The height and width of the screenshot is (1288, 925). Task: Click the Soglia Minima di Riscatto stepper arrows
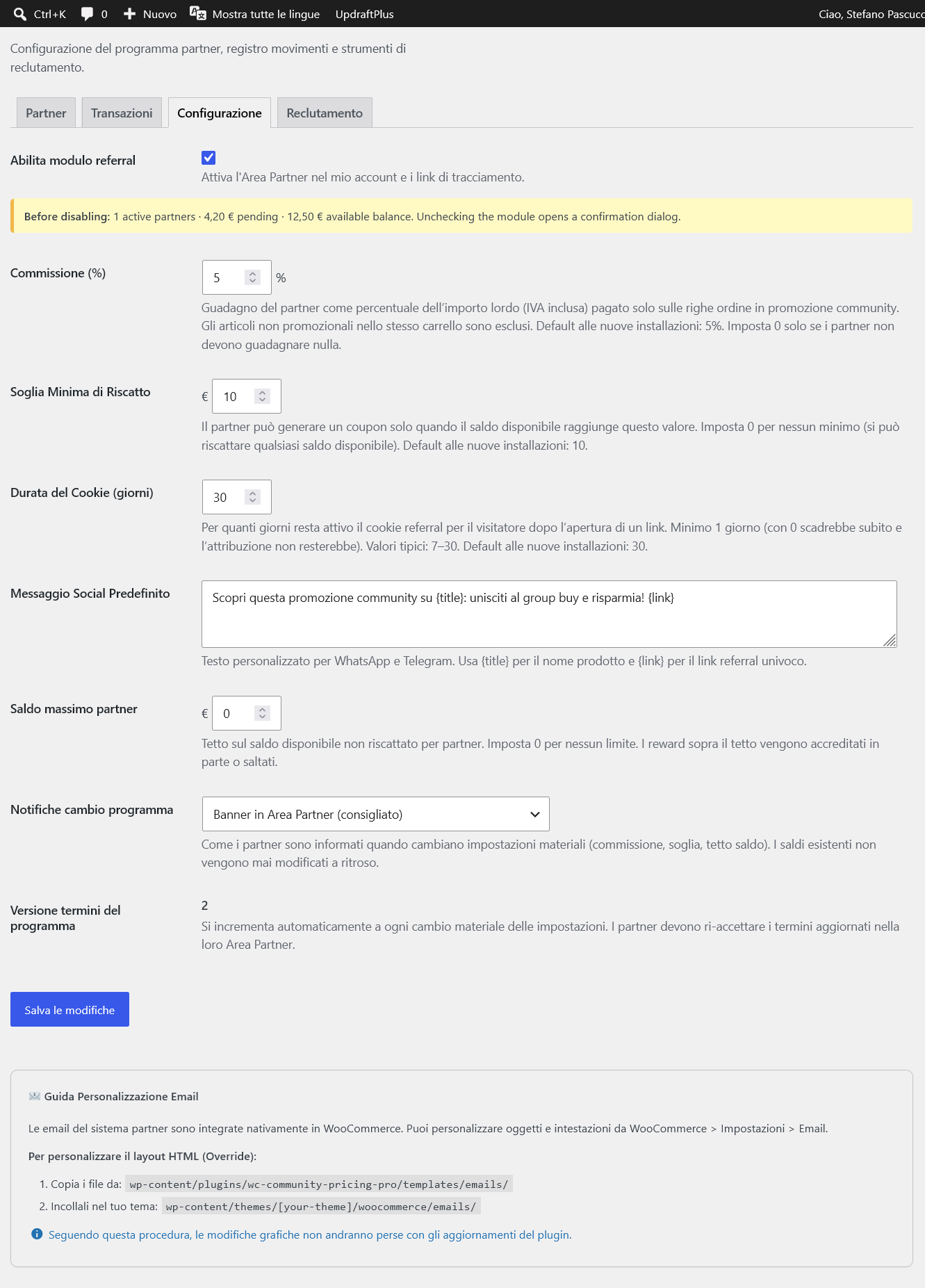(x=262, y=396)
